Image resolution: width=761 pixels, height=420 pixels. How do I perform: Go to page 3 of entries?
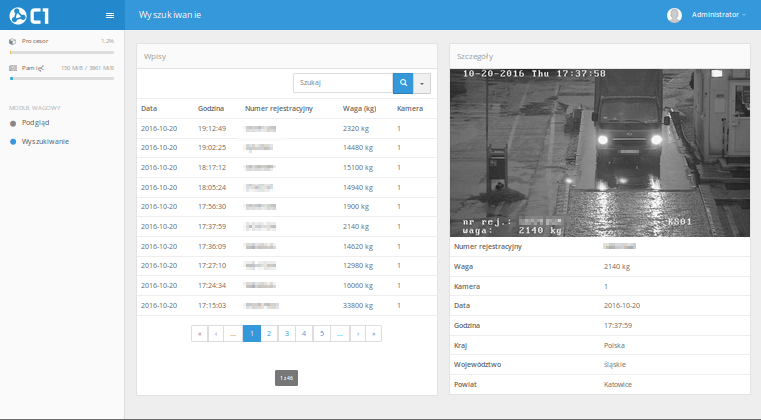[x=286, y=333]
